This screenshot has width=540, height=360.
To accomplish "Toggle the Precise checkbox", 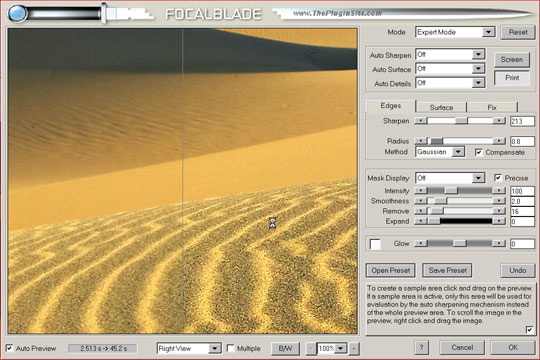I will pyautogui.click(x=498, y=178).
